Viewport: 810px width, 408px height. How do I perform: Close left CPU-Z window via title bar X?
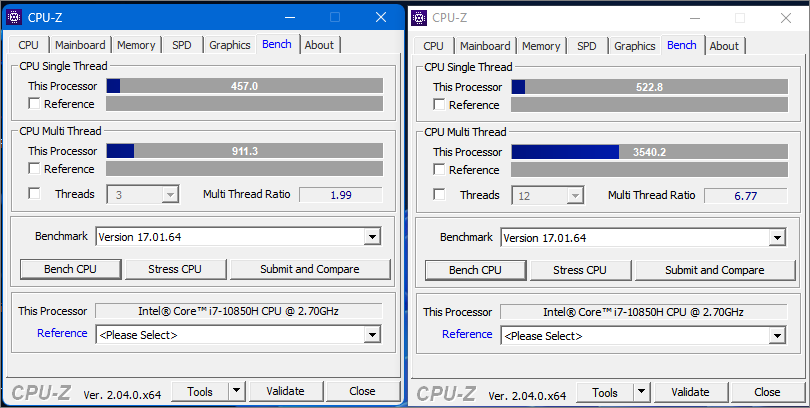(x=381, y=17)
